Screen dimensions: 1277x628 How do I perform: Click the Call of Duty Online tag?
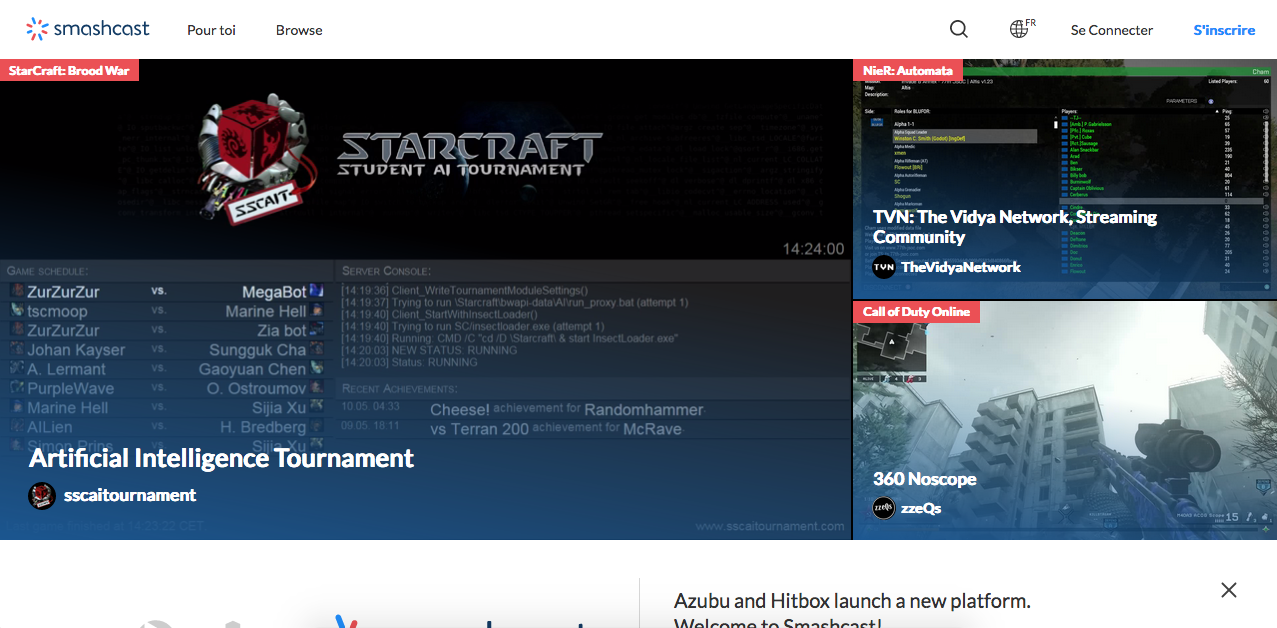click(x=916, y=311)
